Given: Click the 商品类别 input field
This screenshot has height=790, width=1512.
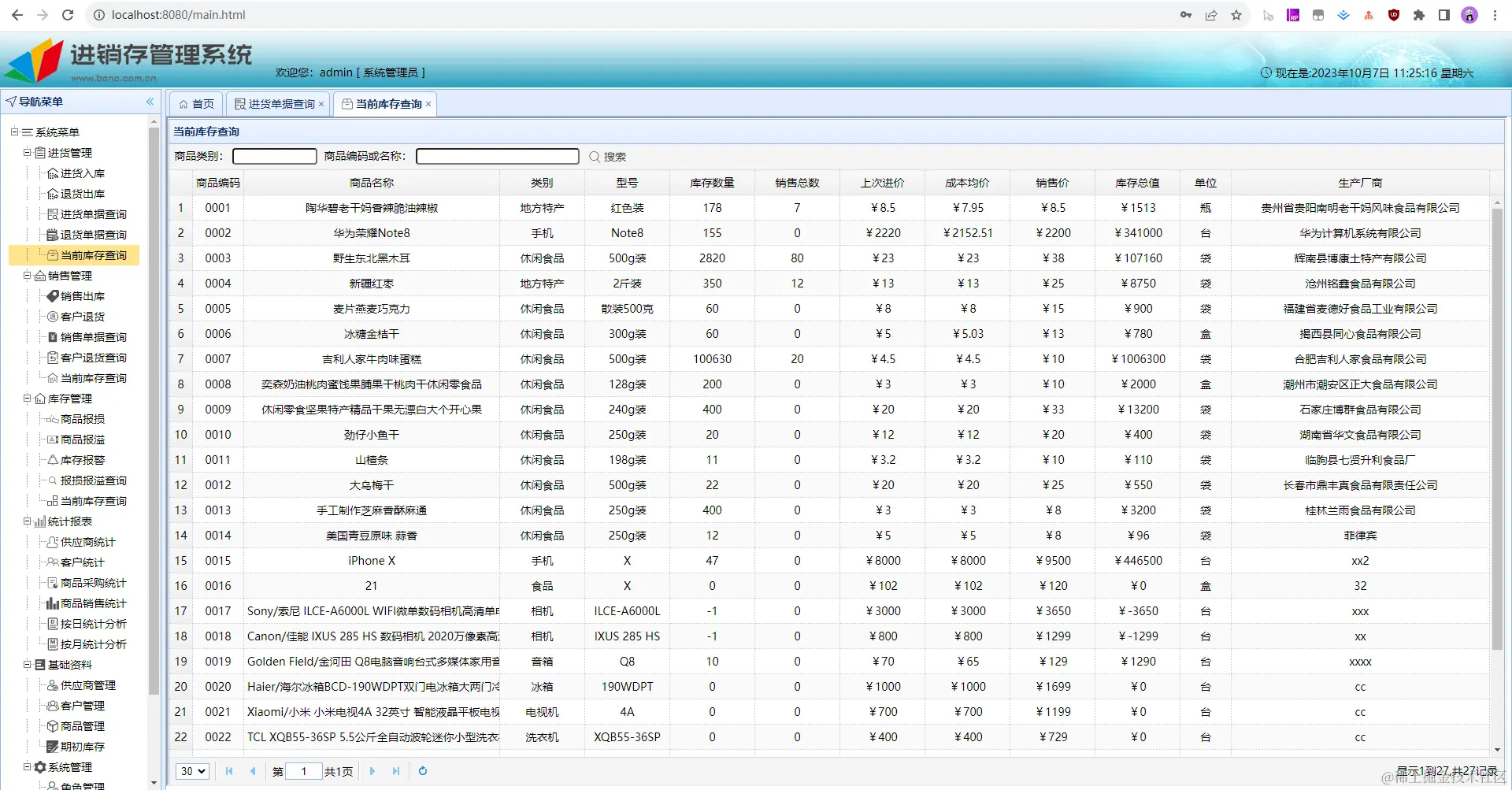Looking at the screenshot, I should pyautogui.click(x=275, y=157).
